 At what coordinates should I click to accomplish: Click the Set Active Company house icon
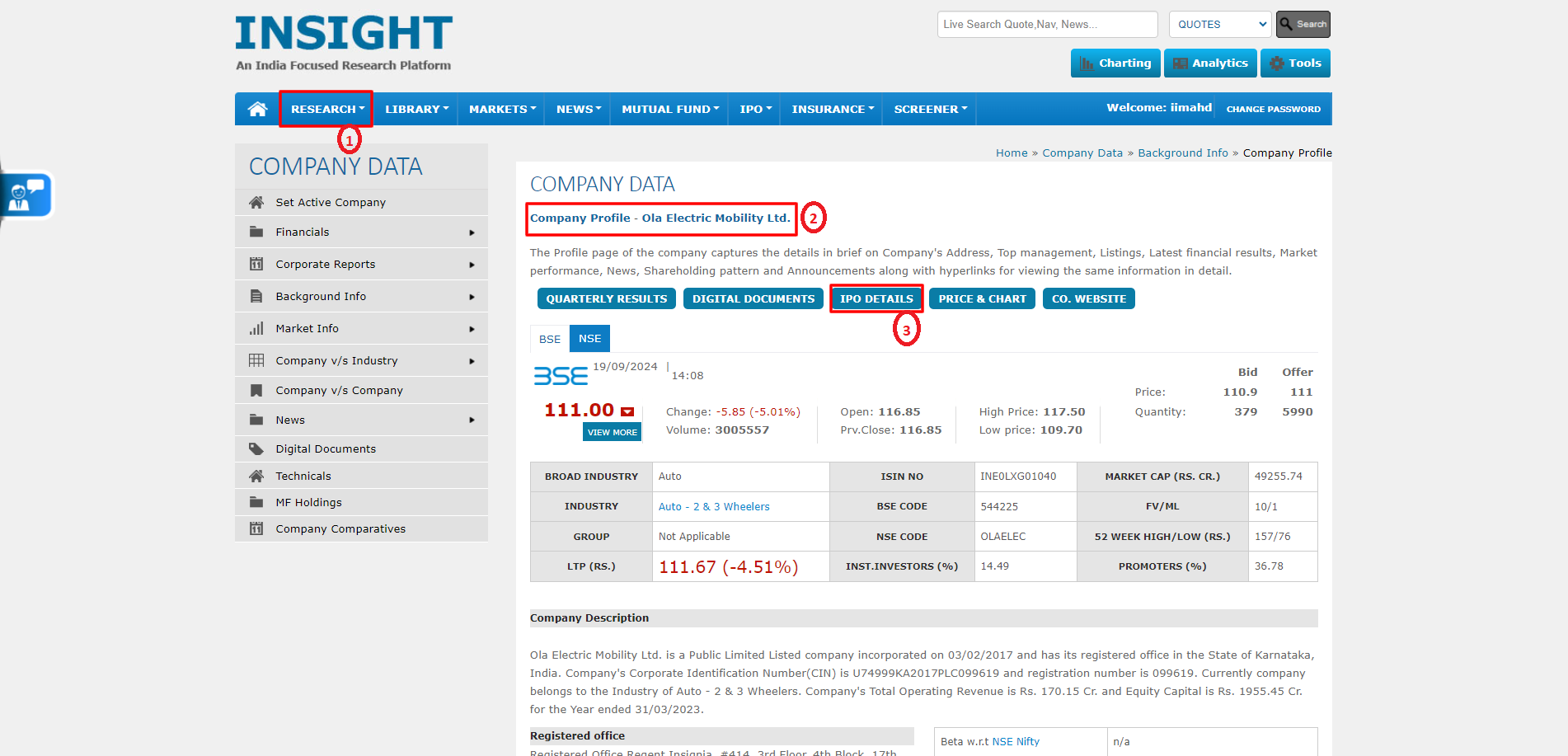256,202
